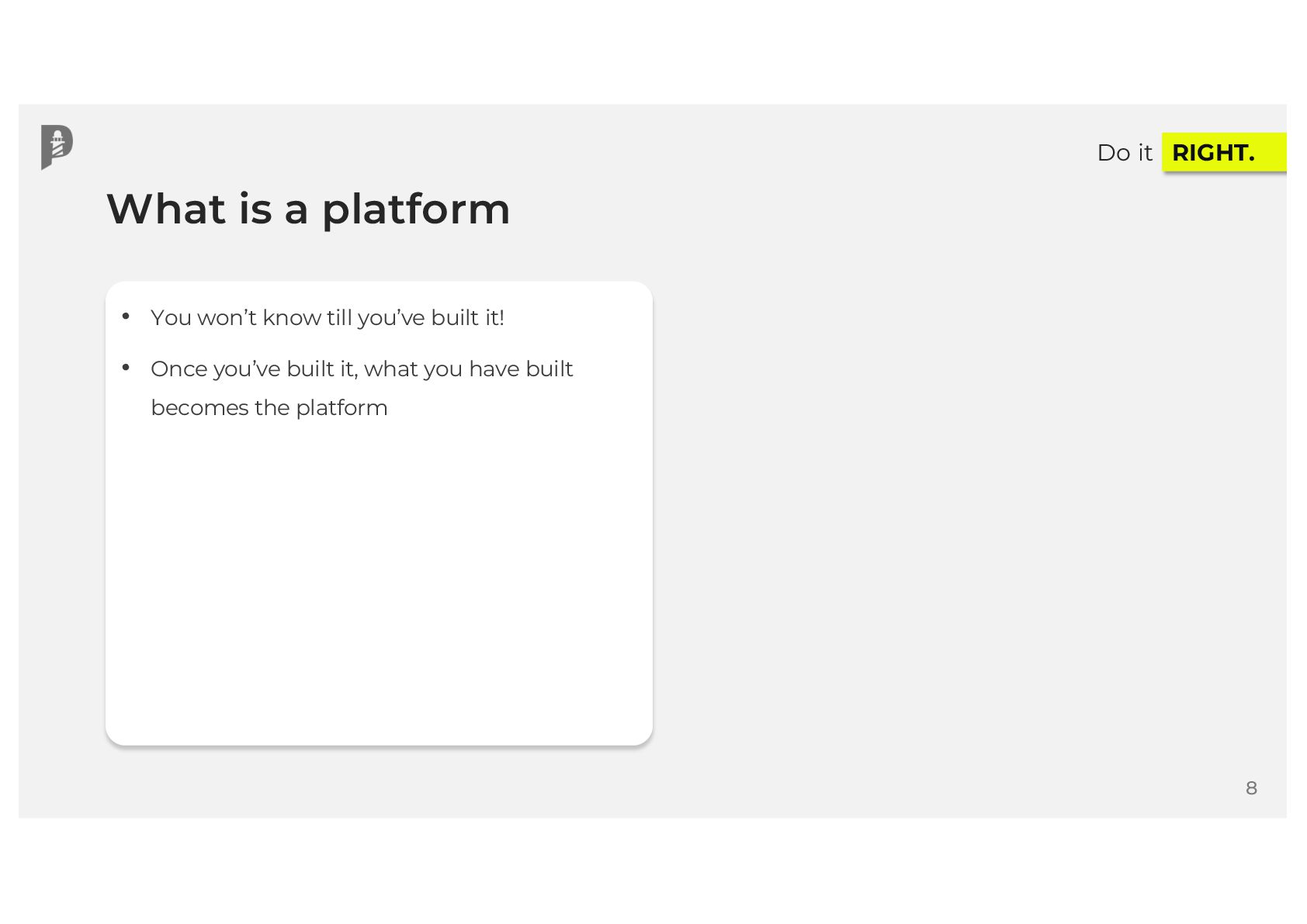
Task: Click the word "platform" in the title
Action: (416, 209)
